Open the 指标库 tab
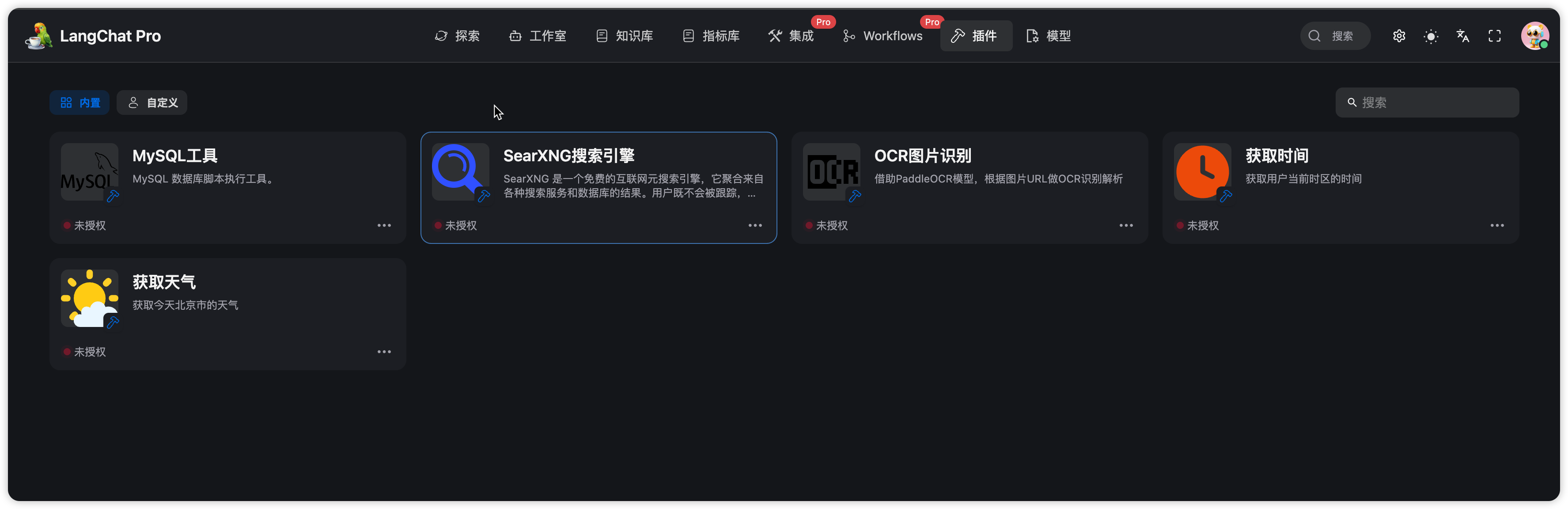 point(711,36)
